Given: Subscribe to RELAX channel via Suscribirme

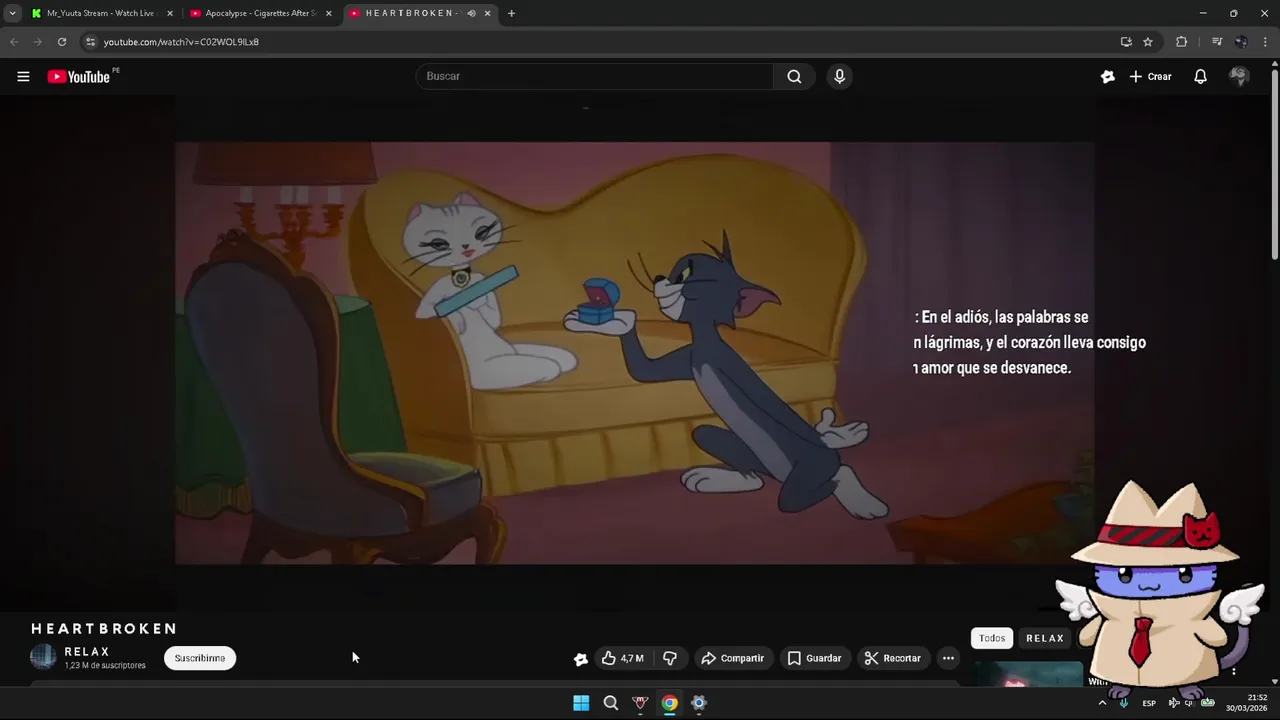Looking at the screenshot, I should coord(200,658).
